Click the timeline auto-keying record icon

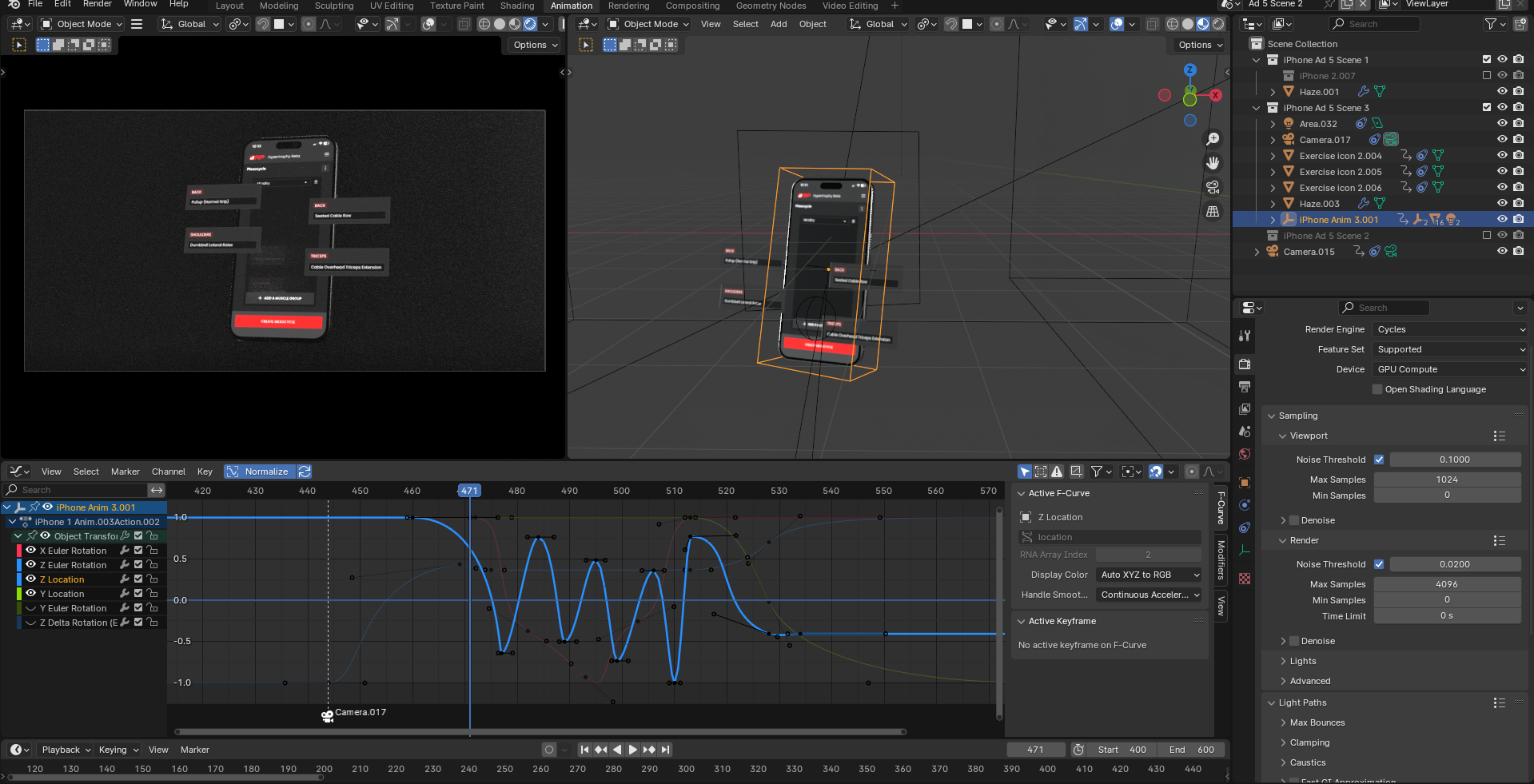[x=549, y=750]
